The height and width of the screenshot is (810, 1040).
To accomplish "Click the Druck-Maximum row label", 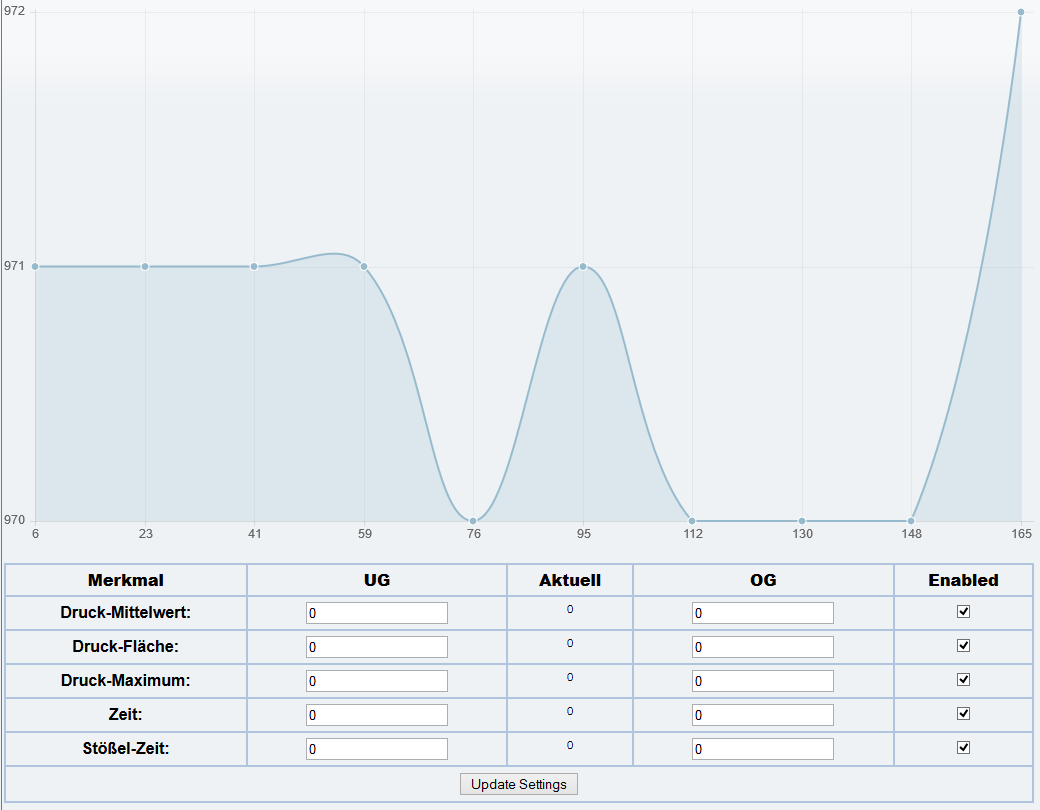I will pyautogui.click(x=125, y=680).
